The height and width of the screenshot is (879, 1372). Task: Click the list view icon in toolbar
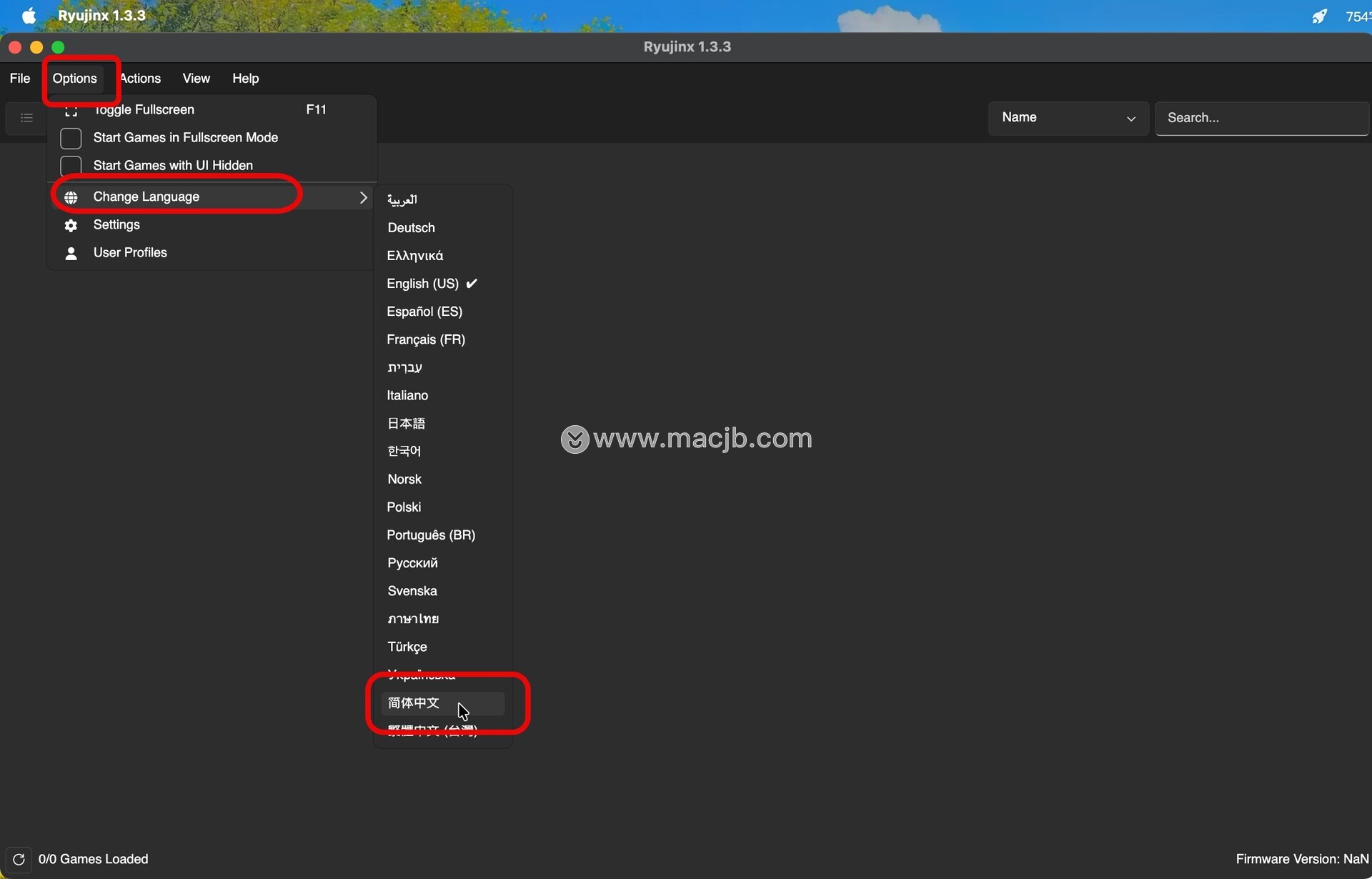click(x=26, y=118)
